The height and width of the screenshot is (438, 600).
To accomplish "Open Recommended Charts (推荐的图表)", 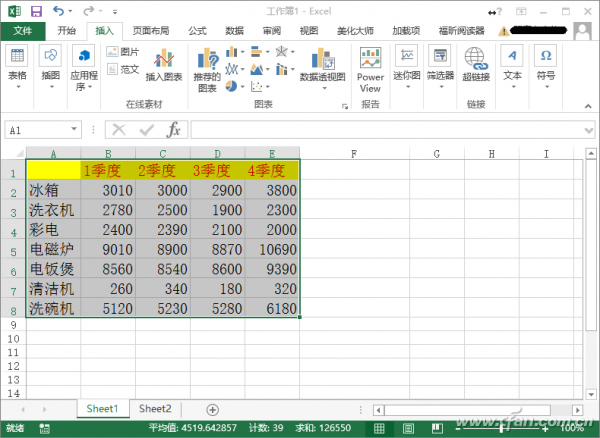I will (207, 70).
